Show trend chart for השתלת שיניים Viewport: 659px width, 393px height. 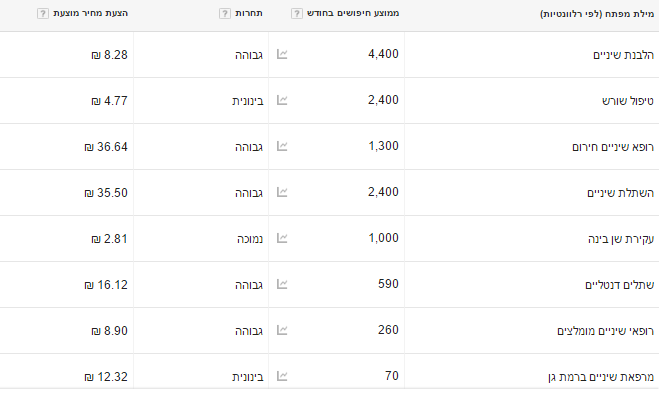point(282,192)
